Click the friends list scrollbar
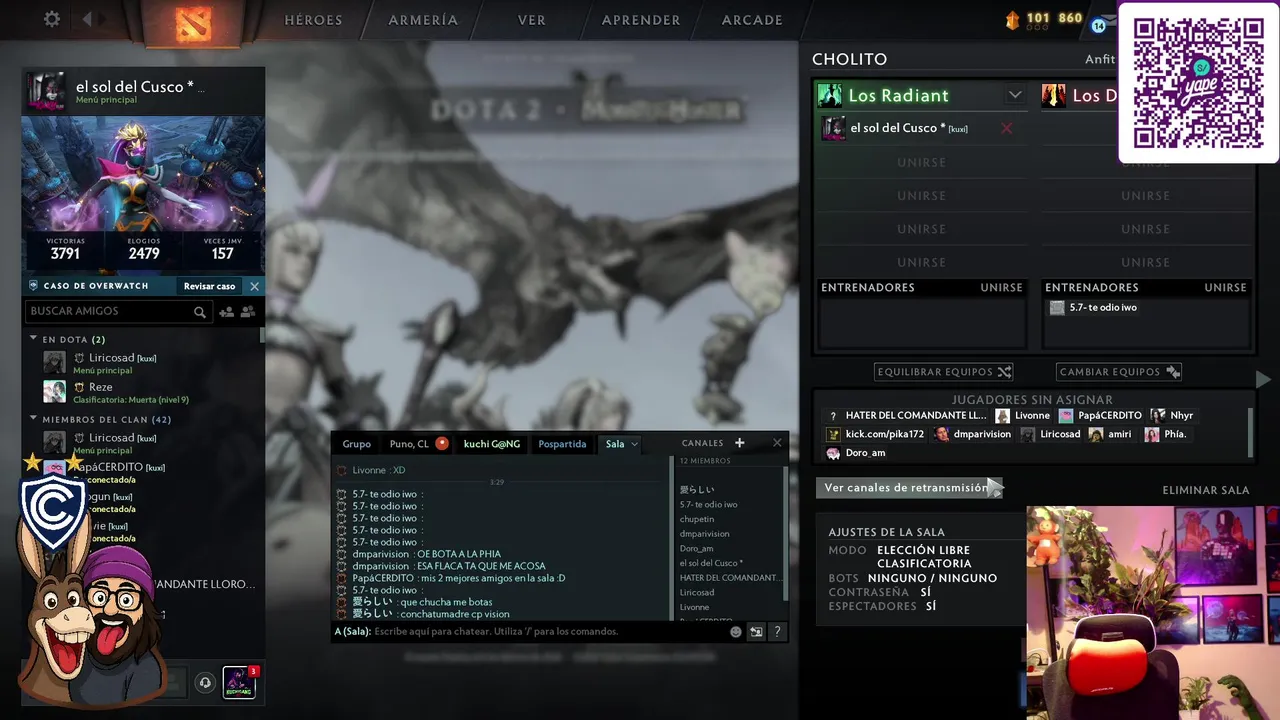 [x=262, y=336]
